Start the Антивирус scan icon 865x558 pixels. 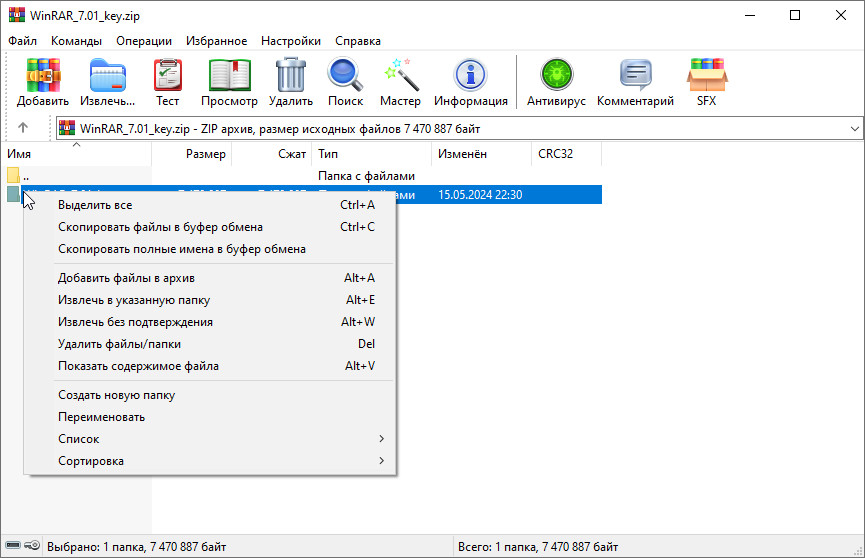(x=556, y=75)
